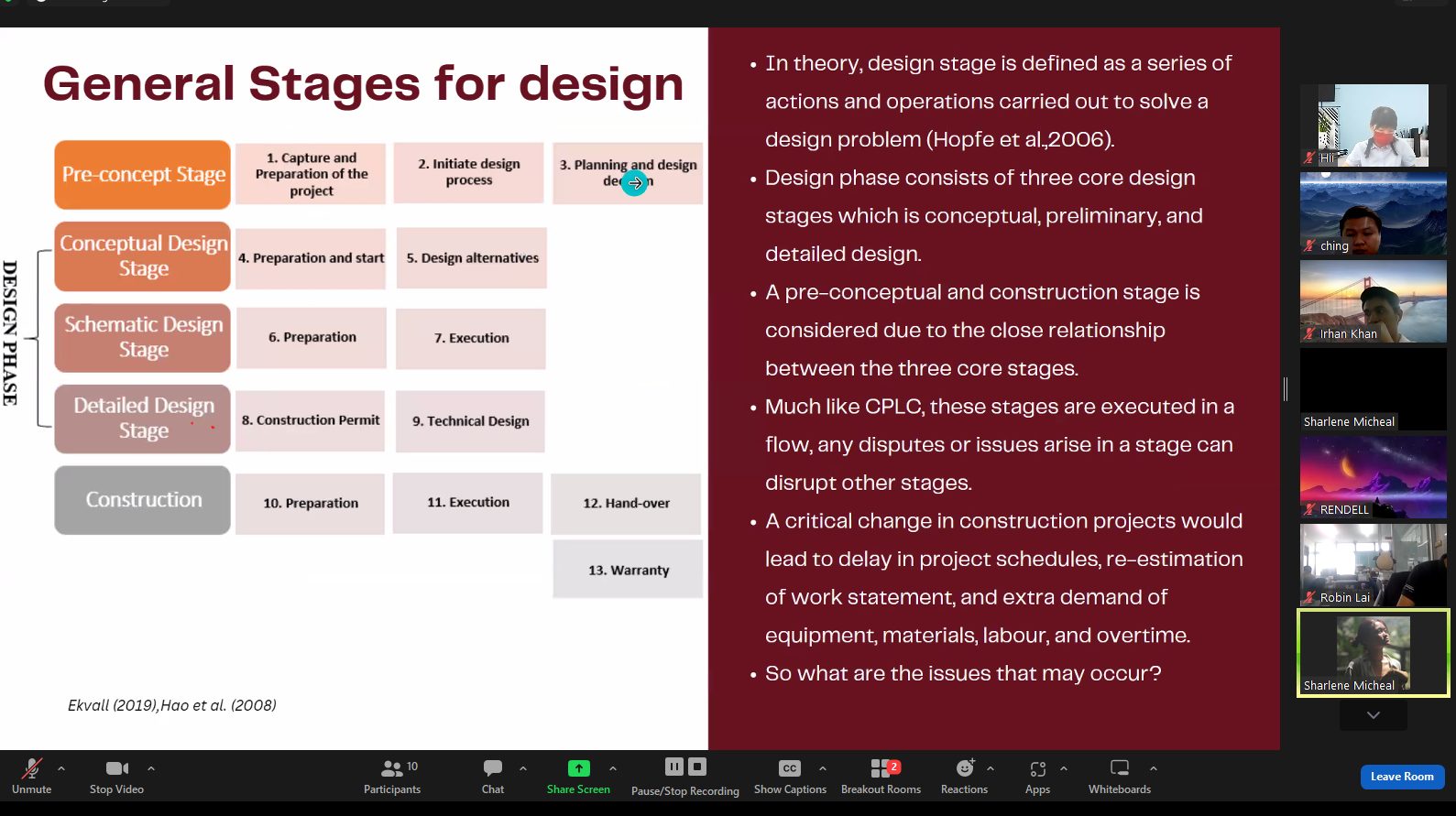Select Hii participant video thumbnail
This screenshot has width=1456, height=816.
(1374, 125)
